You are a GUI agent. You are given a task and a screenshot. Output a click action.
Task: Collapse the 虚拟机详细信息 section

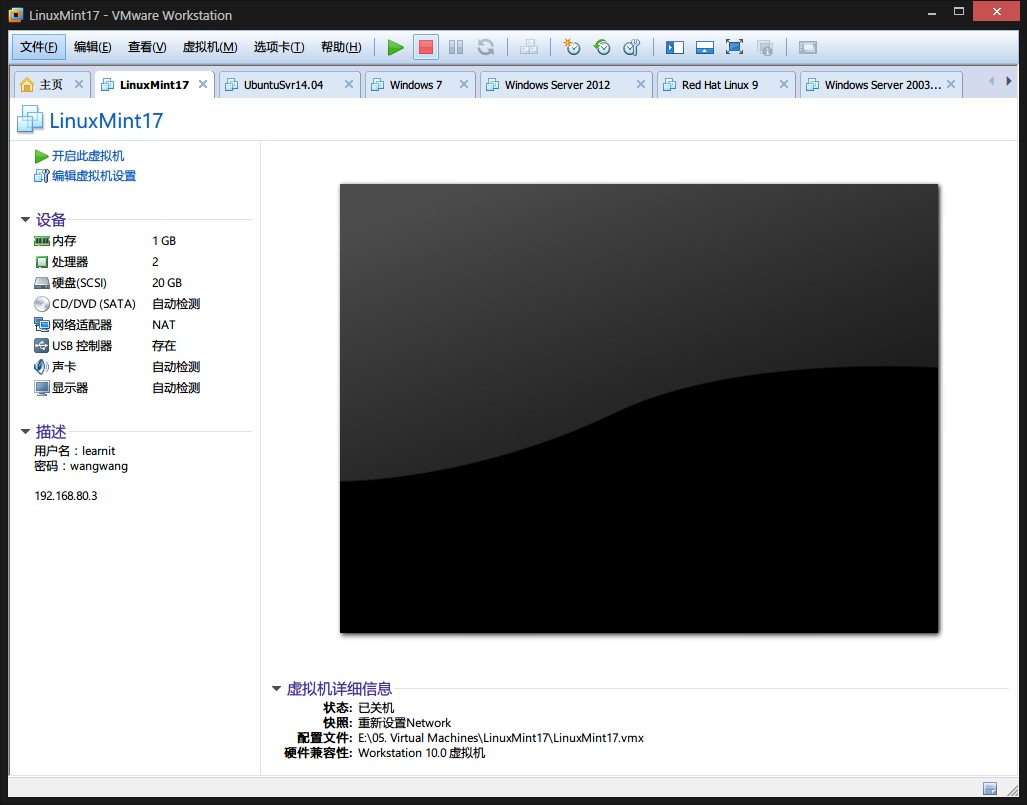[276, 688]
